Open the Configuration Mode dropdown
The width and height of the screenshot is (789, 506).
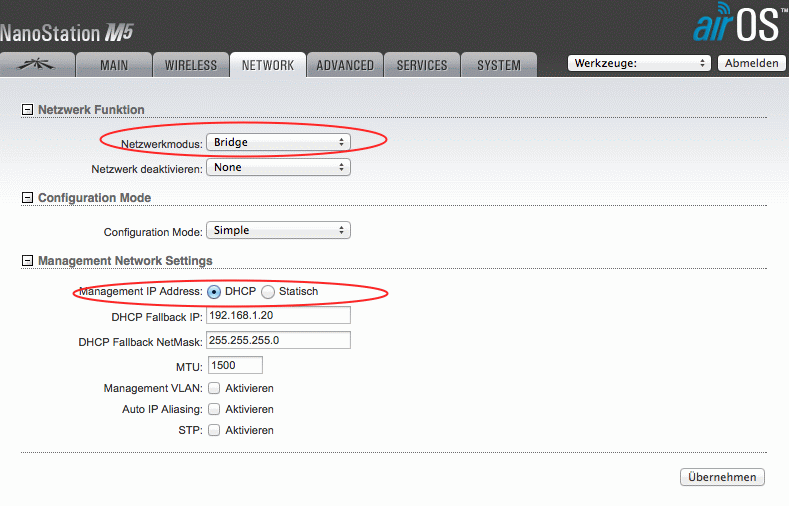coord(278,231)
